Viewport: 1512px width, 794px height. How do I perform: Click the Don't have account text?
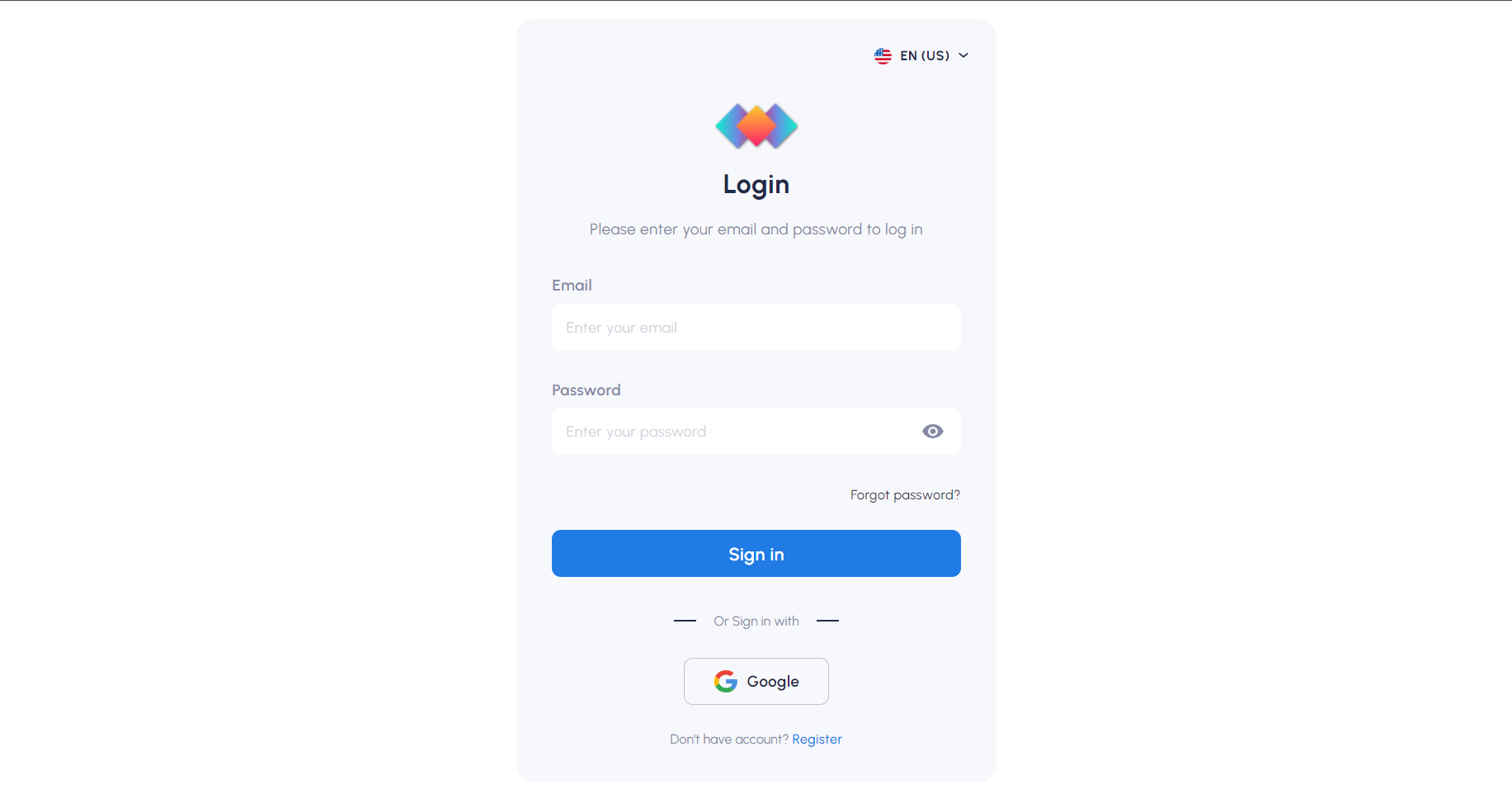click(x=729, y=739)
